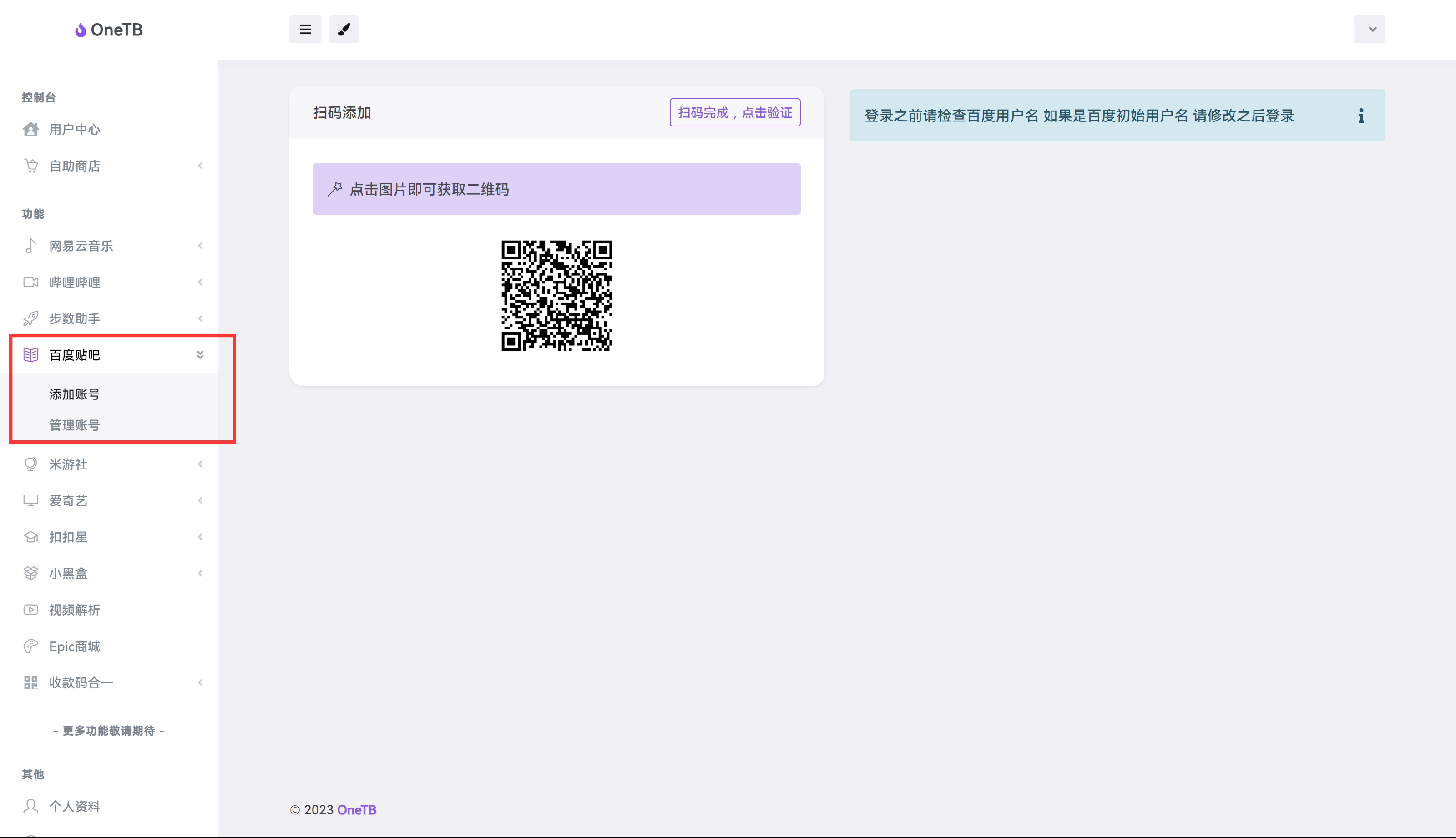Click the NetEase Cloud Music note icon
Image resolution: width=1456 pixels, height=838 pixels.
[30, 246]
